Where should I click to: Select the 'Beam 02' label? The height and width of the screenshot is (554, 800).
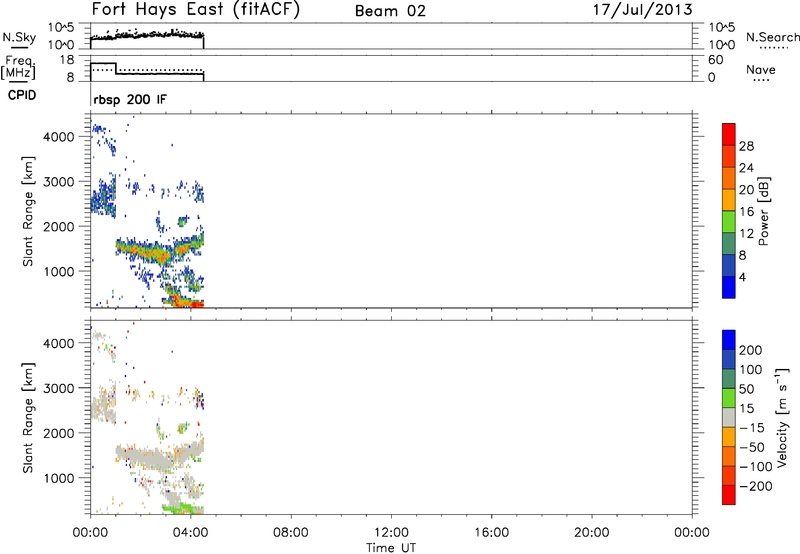(390, 11)
